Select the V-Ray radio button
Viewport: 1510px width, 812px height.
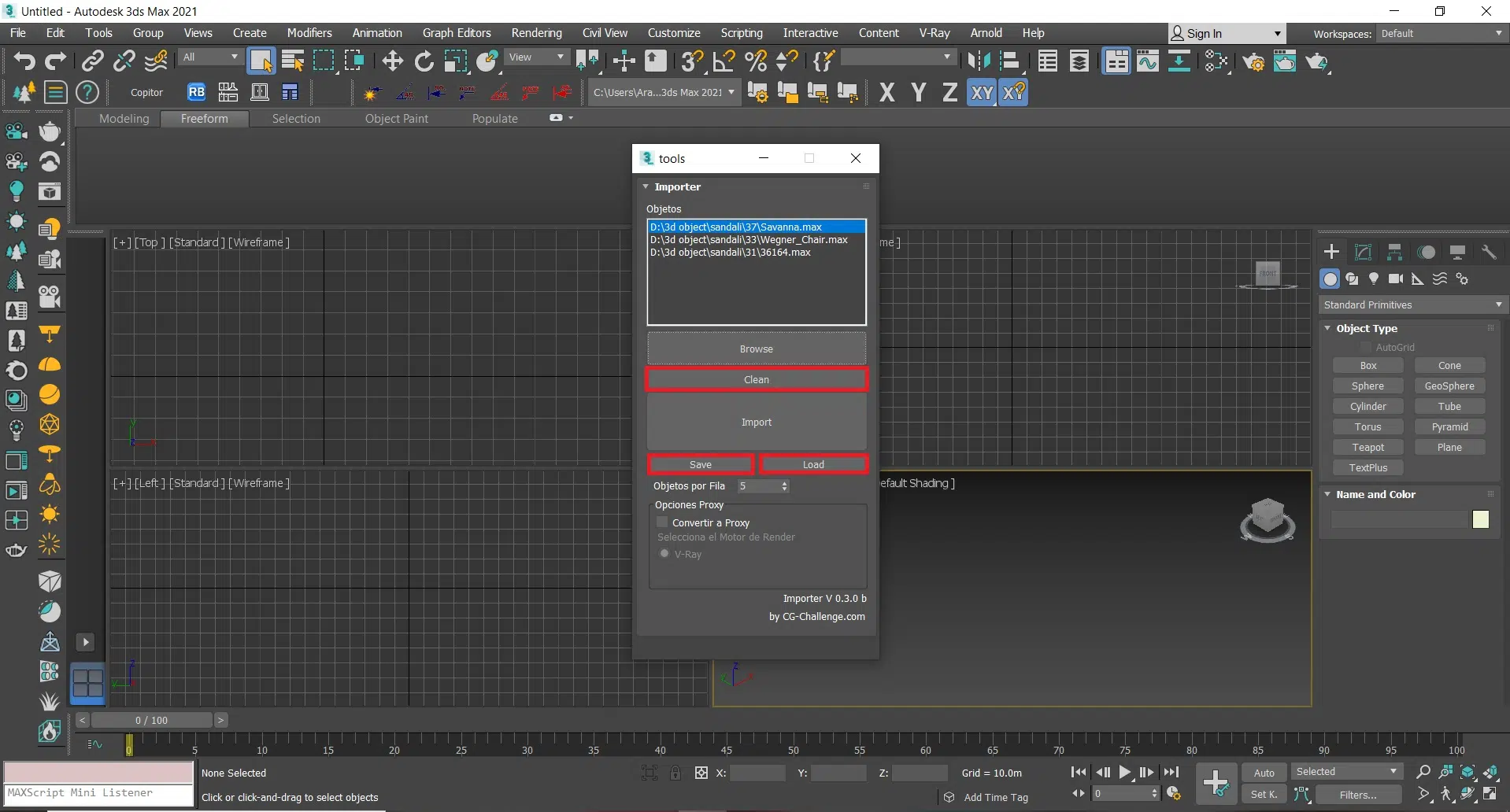(x=664, y=554)
